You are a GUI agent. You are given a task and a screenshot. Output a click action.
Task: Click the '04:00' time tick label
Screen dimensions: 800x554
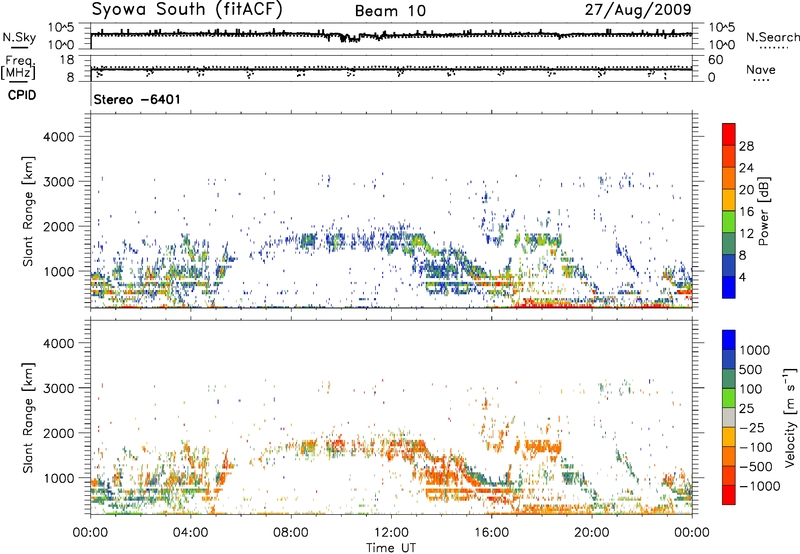click(x=190, y=533)
